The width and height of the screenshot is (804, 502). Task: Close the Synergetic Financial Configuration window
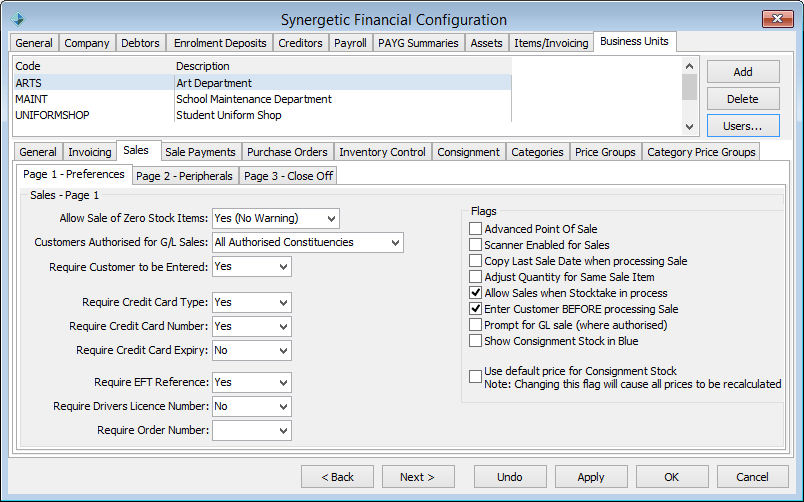point(777,19)
